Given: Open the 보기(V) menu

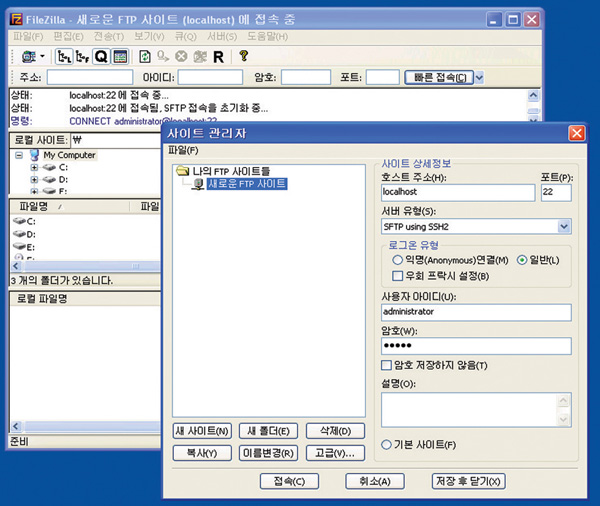Looking at the screenshot, I should [149, 36].
